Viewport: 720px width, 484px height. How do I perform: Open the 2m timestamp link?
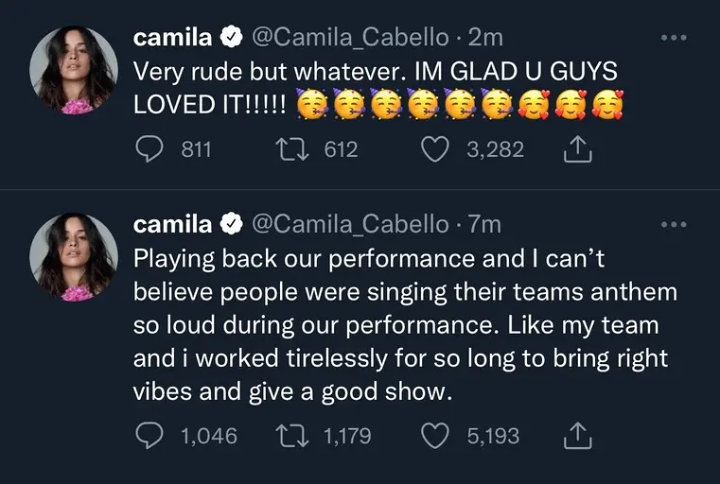click(485, 38)
